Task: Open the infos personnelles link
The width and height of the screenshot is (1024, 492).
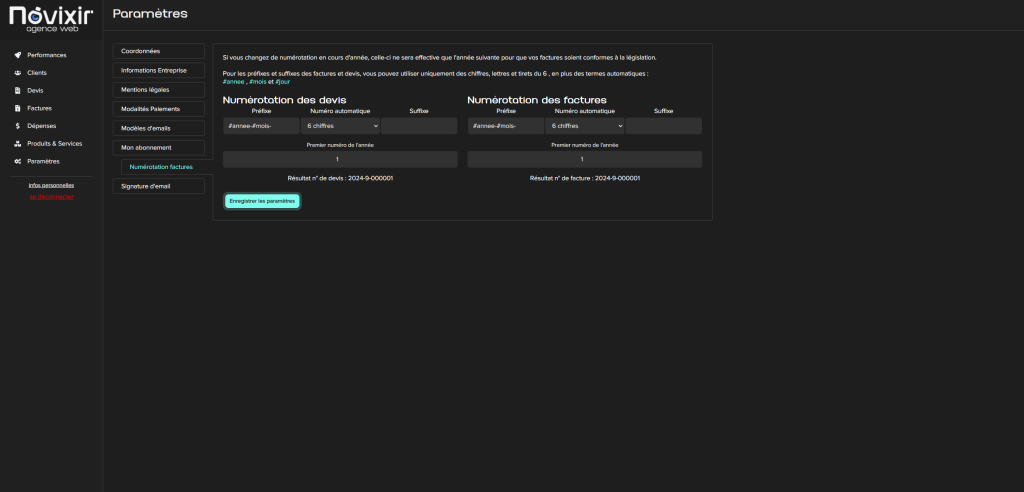Action: [x=51, y=185]
